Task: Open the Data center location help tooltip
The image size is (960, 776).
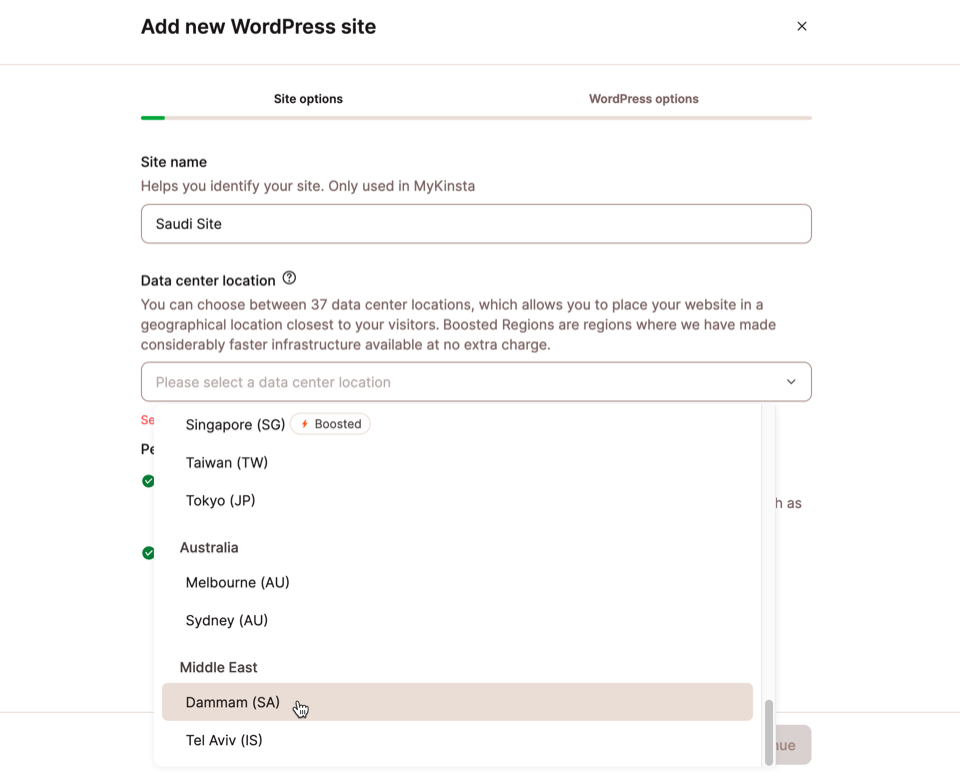Action: tap(289, 278)
